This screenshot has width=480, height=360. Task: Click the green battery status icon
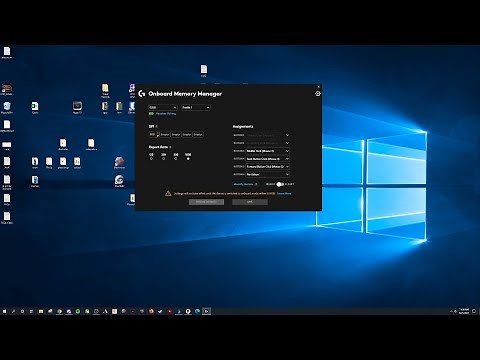point(151,114)
